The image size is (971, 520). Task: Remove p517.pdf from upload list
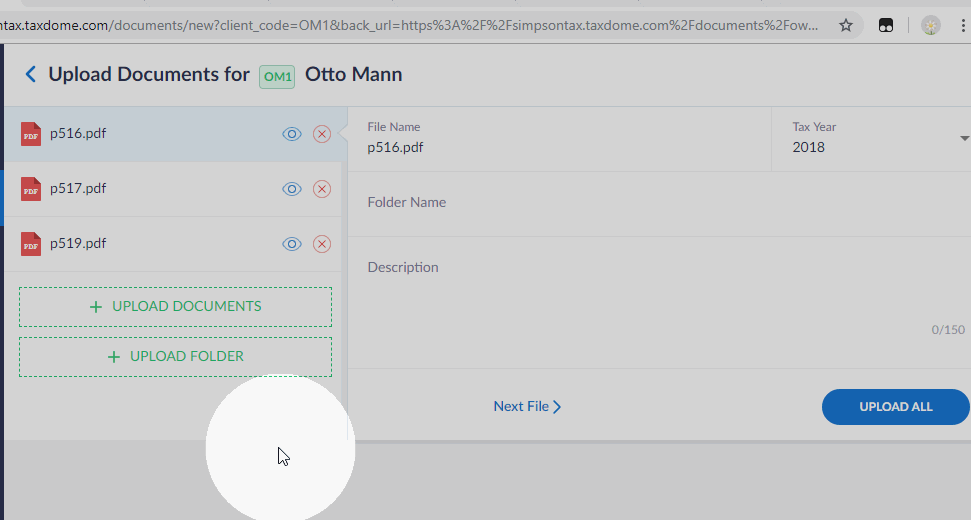click(321, 189)
